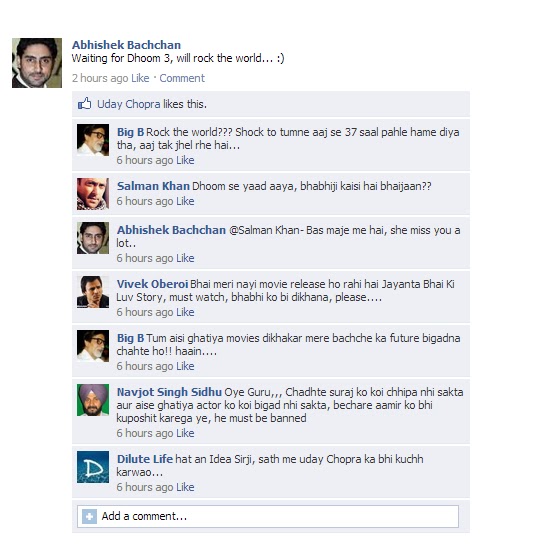
Task: Open Navjot Singh Sidhu's turban avatar
Action: coord(93,400)
